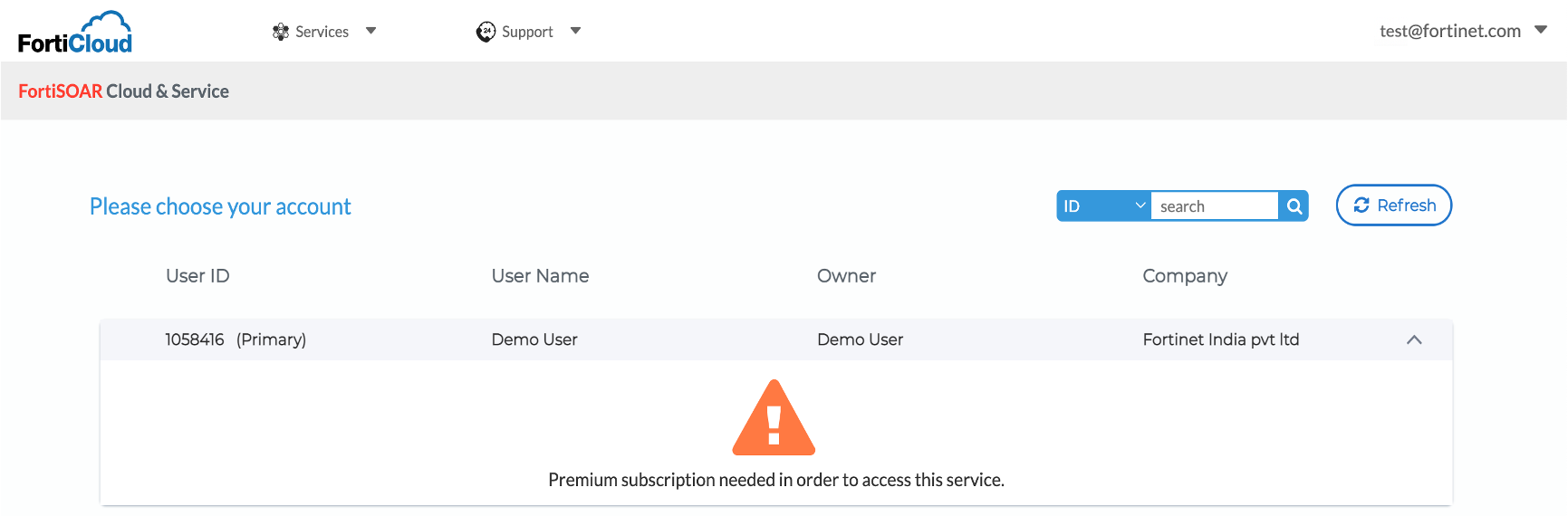Image resolution: width=1568 pixels, height=516 pixels.
Task: Click Please choose your account heading
Action: tap(220, 207)
